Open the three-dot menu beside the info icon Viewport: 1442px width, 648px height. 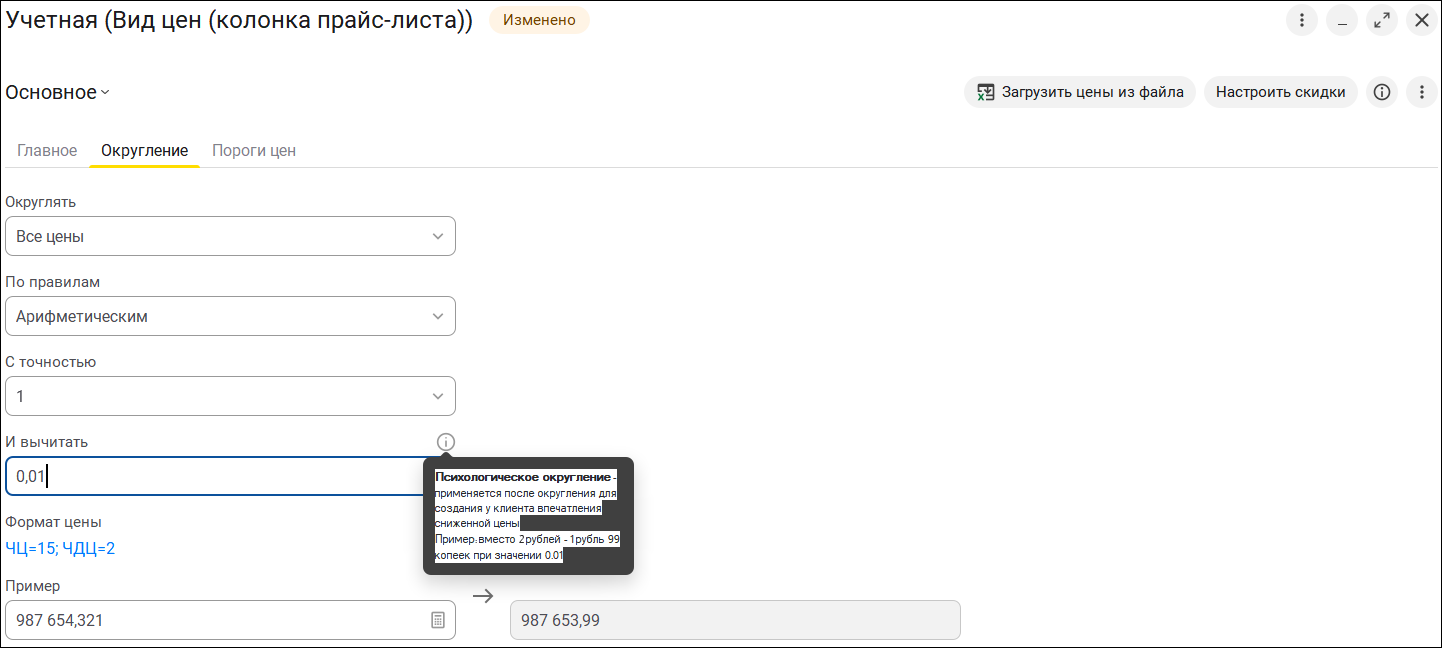coord(1422,92)
